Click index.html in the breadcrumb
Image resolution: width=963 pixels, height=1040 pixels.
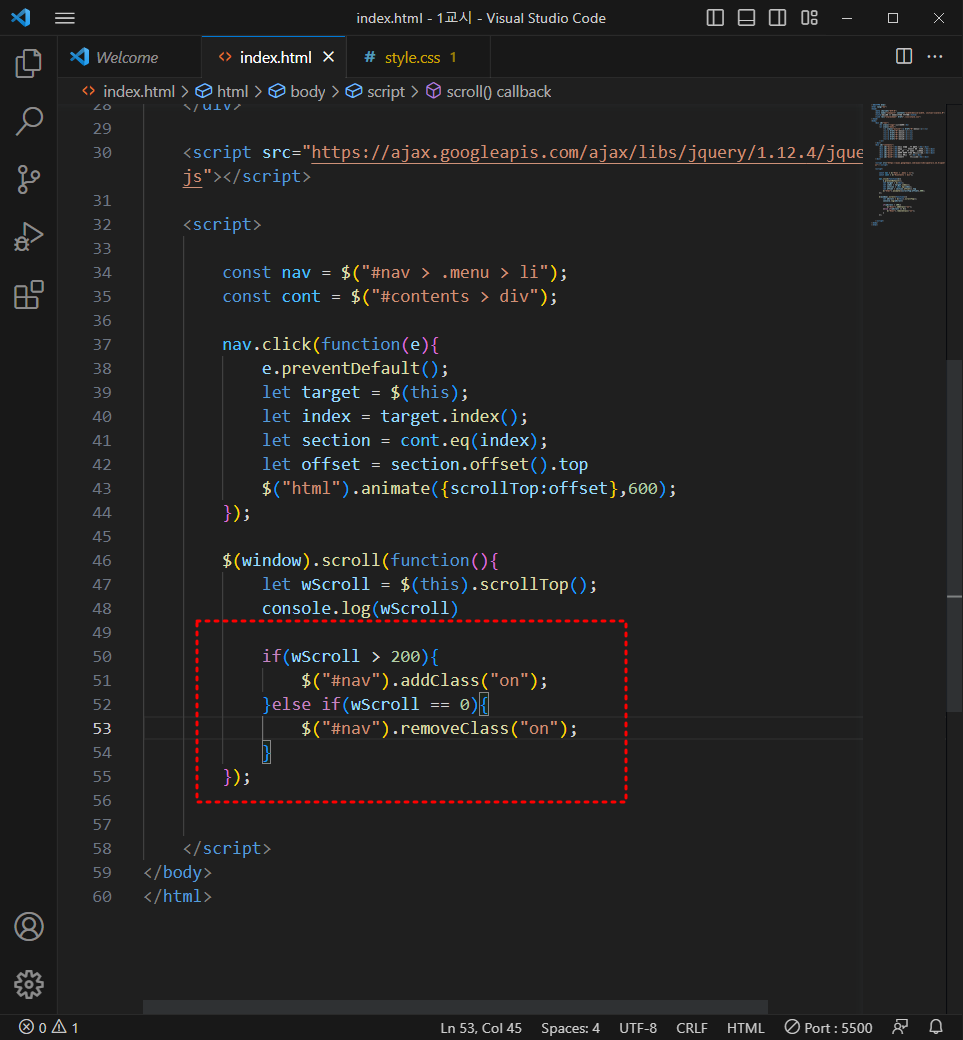click(x=139, y=92)
